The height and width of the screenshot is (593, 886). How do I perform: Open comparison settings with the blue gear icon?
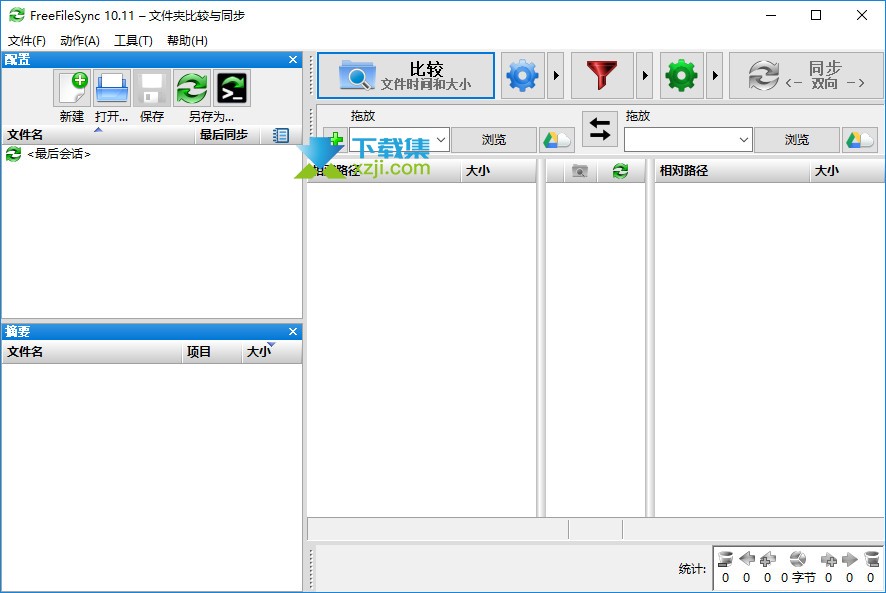click(523, 76)
